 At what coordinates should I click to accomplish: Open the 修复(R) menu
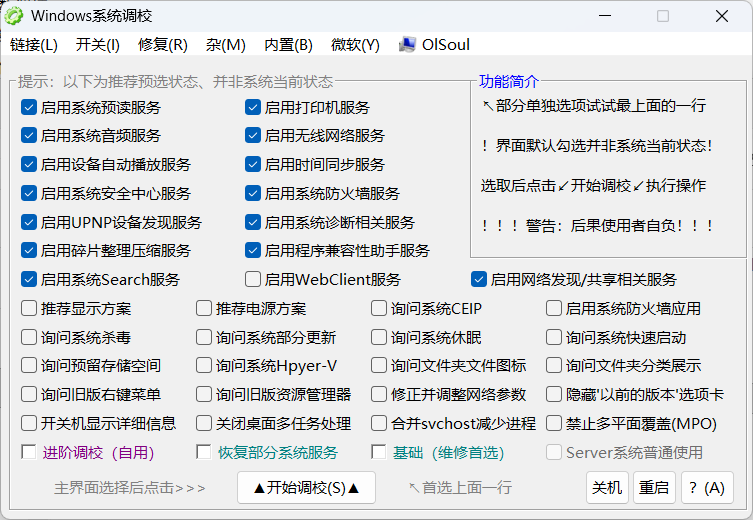163,45
